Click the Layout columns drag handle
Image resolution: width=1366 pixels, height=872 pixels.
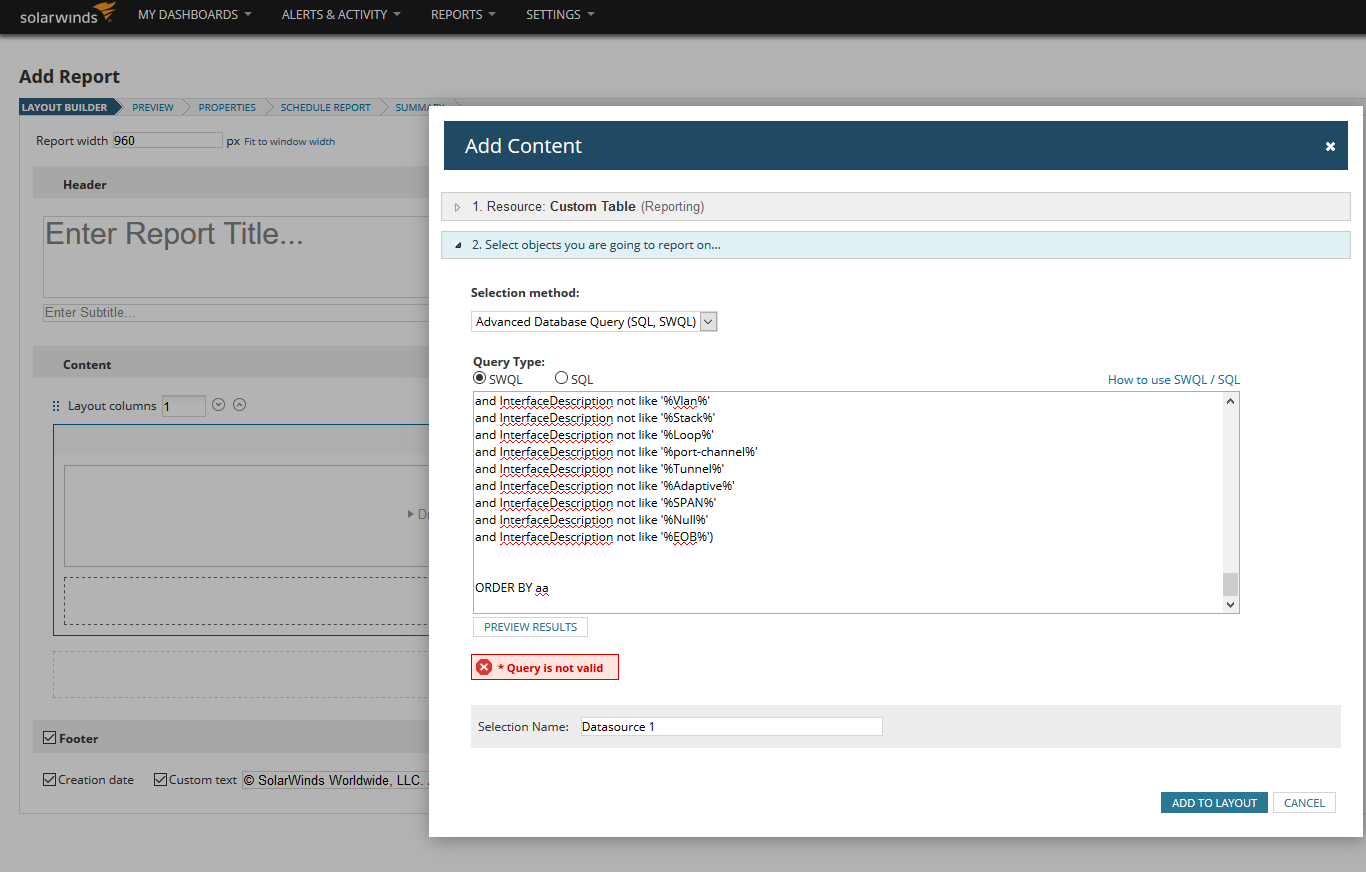point(56,406)
